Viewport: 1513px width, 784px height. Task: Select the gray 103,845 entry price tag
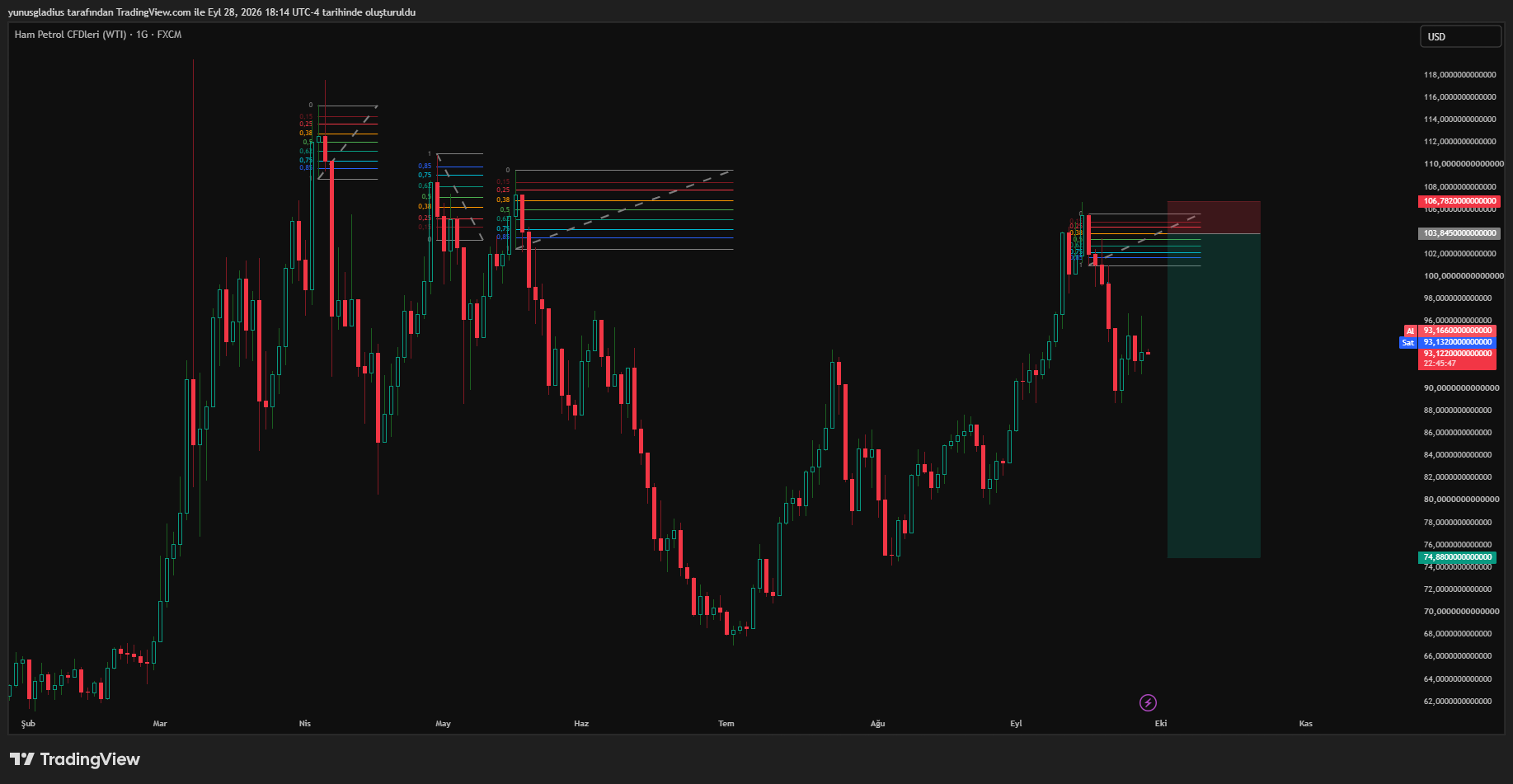(x=1459, y=233)
